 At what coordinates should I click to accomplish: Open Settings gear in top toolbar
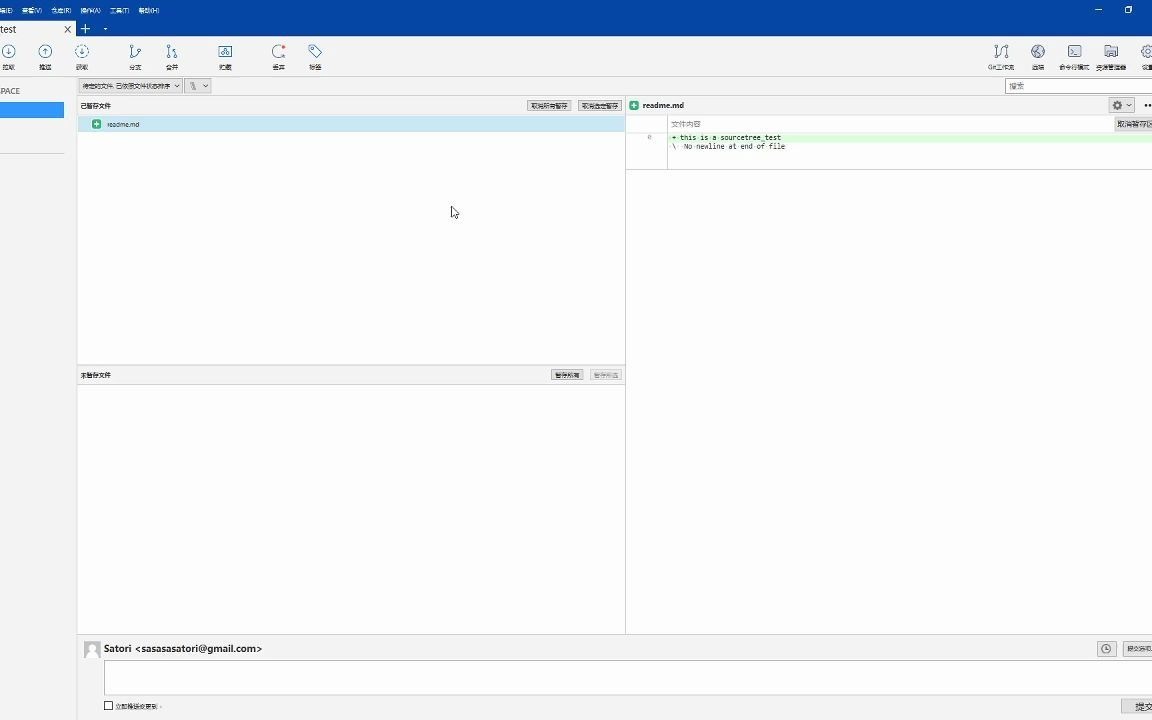(1146, 56)
